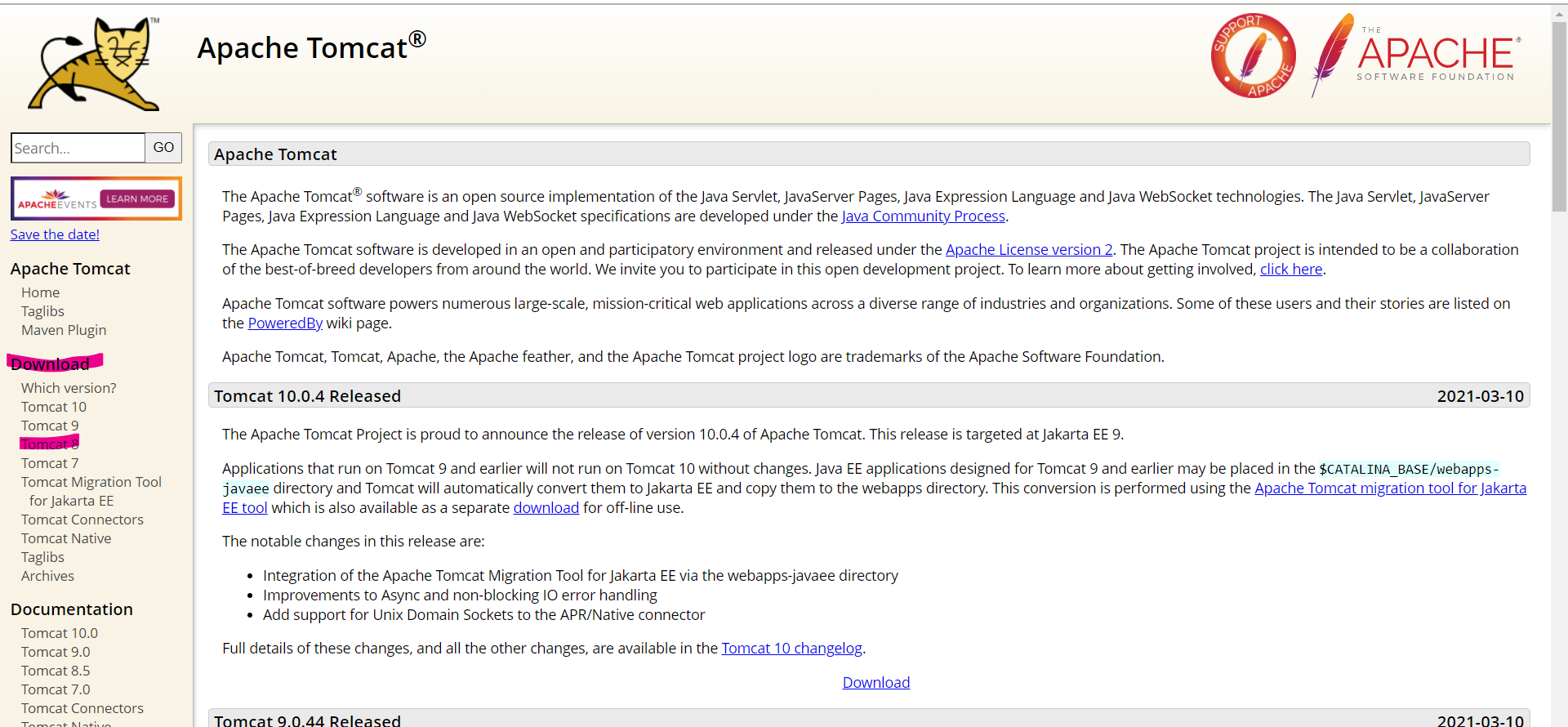Click the ApacheEvents Learn More banner
The image size is (1568, 727).
[x=96, y=198]
